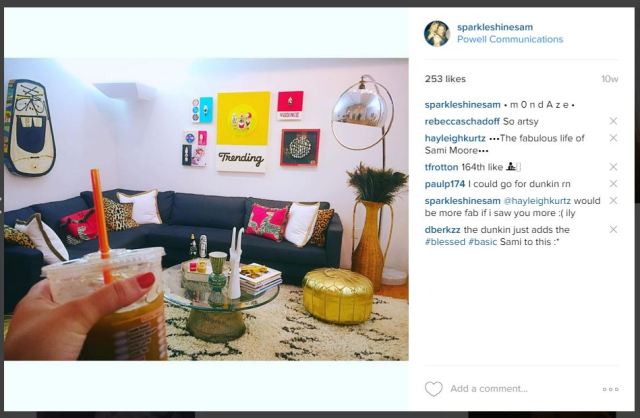
Task: Remove dberkzz's comment with the X icon
Action: coord(613,229)
